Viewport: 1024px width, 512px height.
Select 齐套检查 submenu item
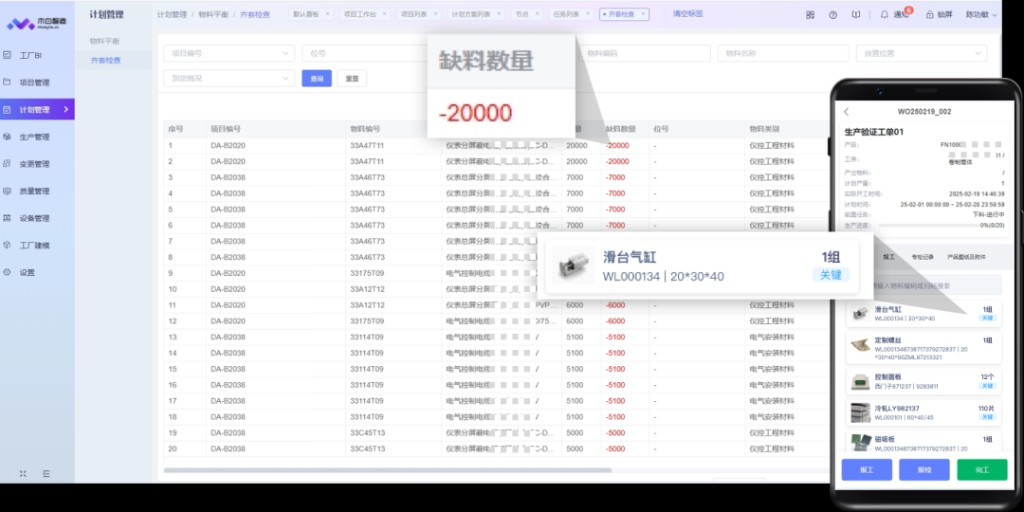pos(106,60)
